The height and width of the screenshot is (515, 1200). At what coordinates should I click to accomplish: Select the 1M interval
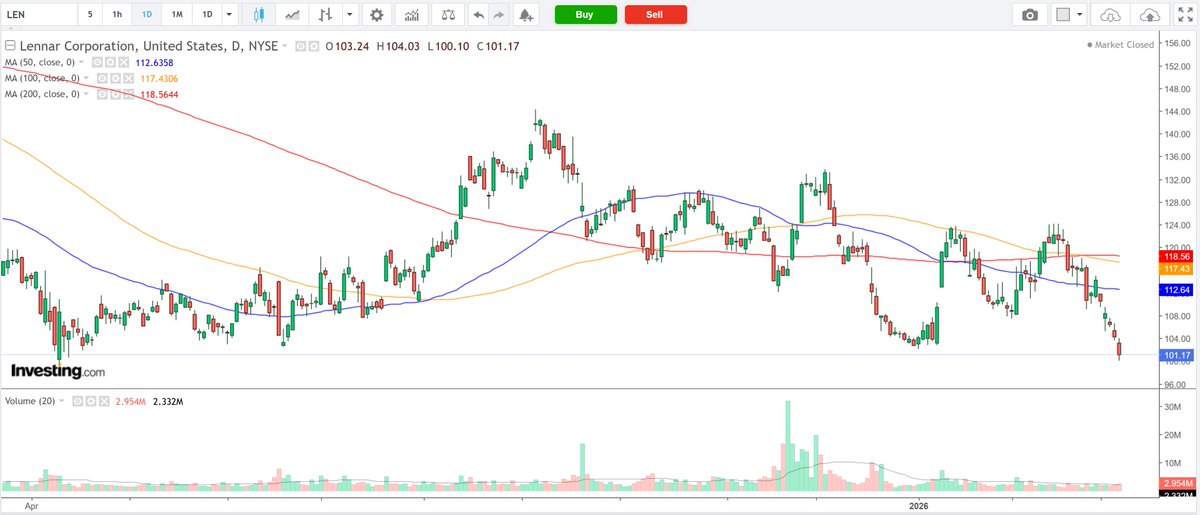(x=177, y=15)
